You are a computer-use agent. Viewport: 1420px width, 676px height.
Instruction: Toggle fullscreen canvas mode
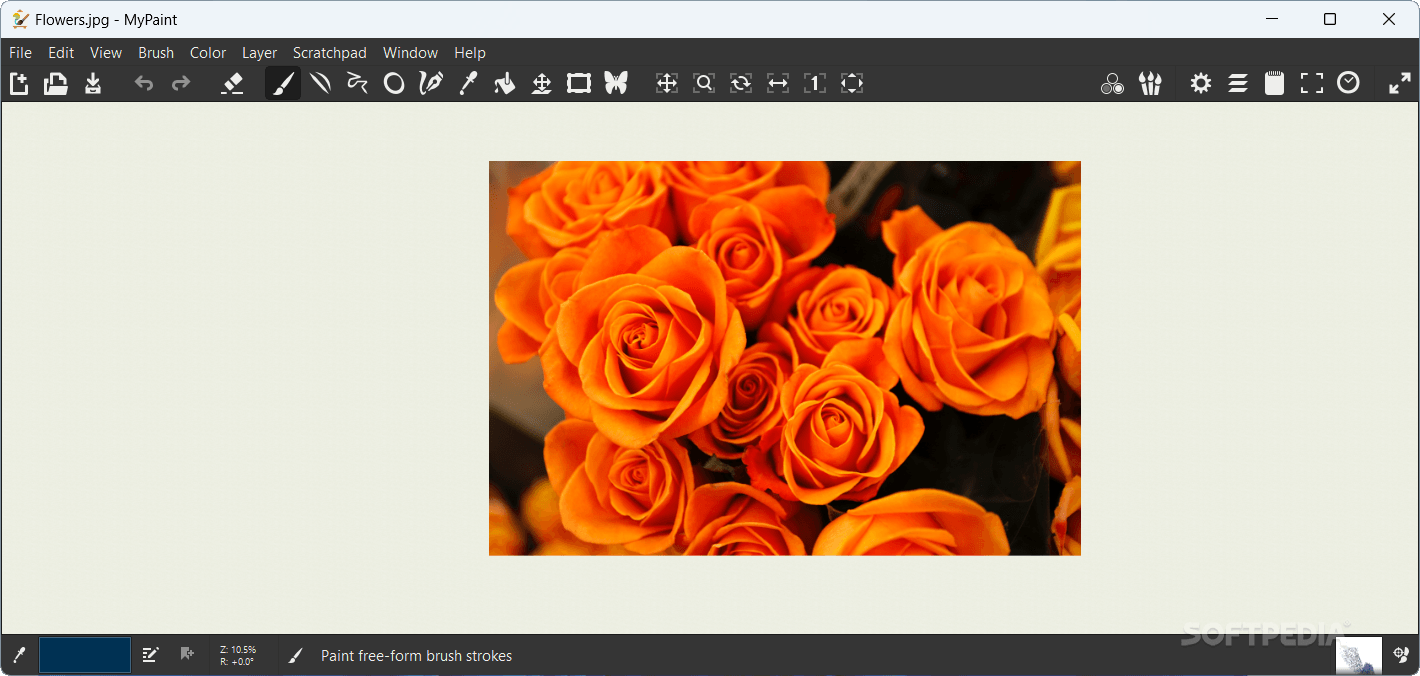1311,83
